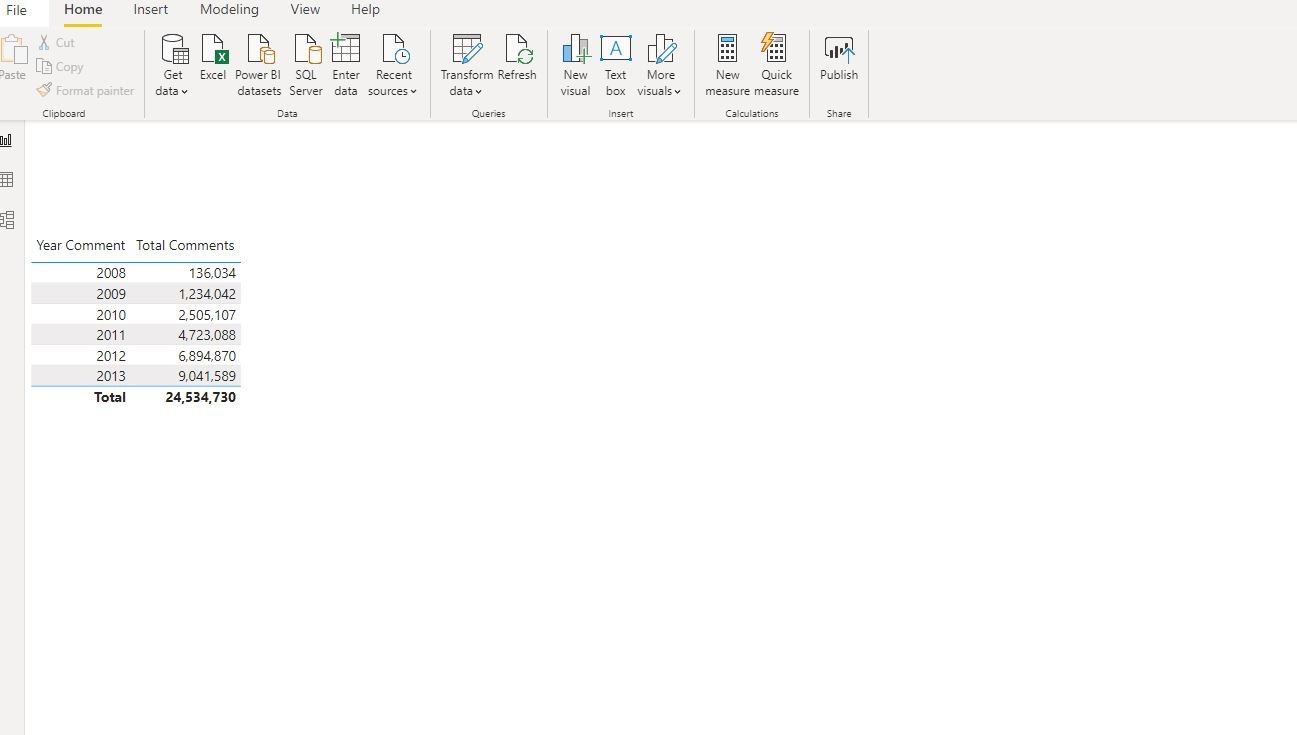Viewport: 1297px width, 735px height.
Task: Switch to Data view in sidebar
Action: [x=7, y=180]
